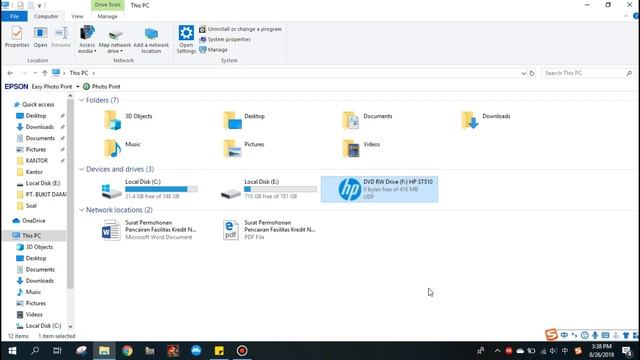Open PT. BUKIT DAMAI folder in sidebar
The height and width of the screenshot is (360, 640).
point(46,195)
